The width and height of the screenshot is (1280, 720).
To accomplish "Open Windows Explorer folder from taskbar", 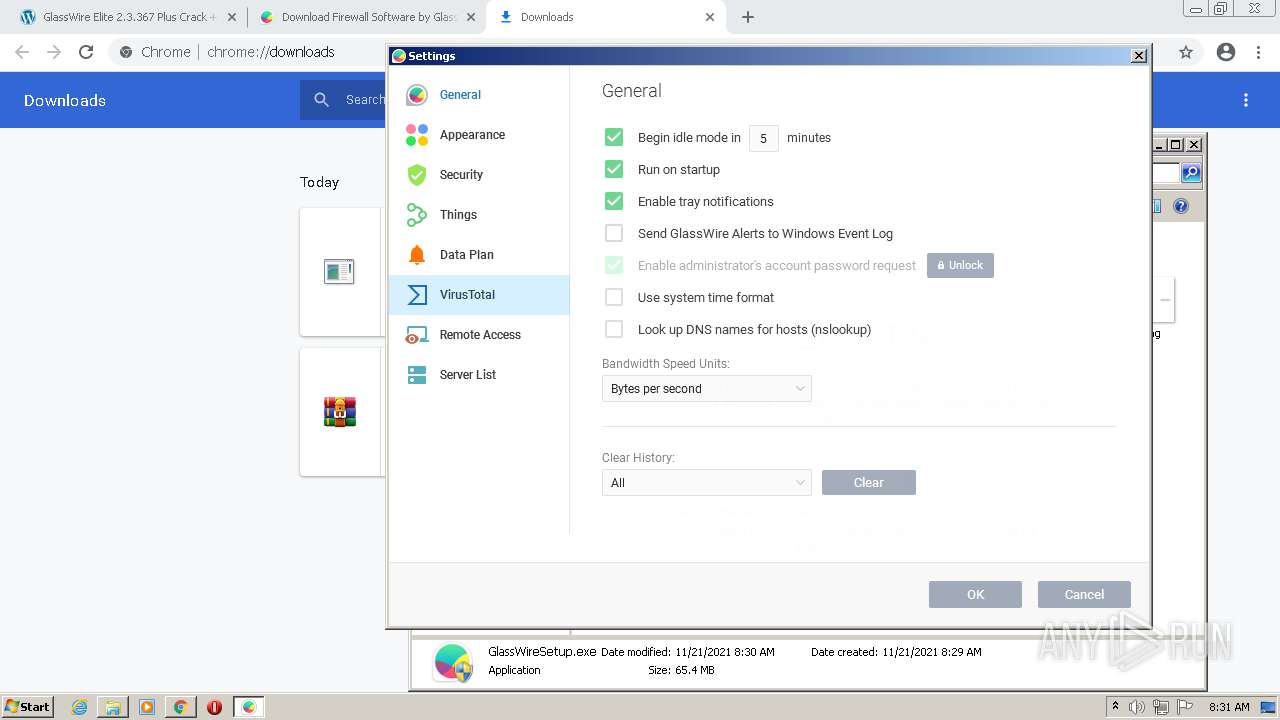I will coord(113,707).
